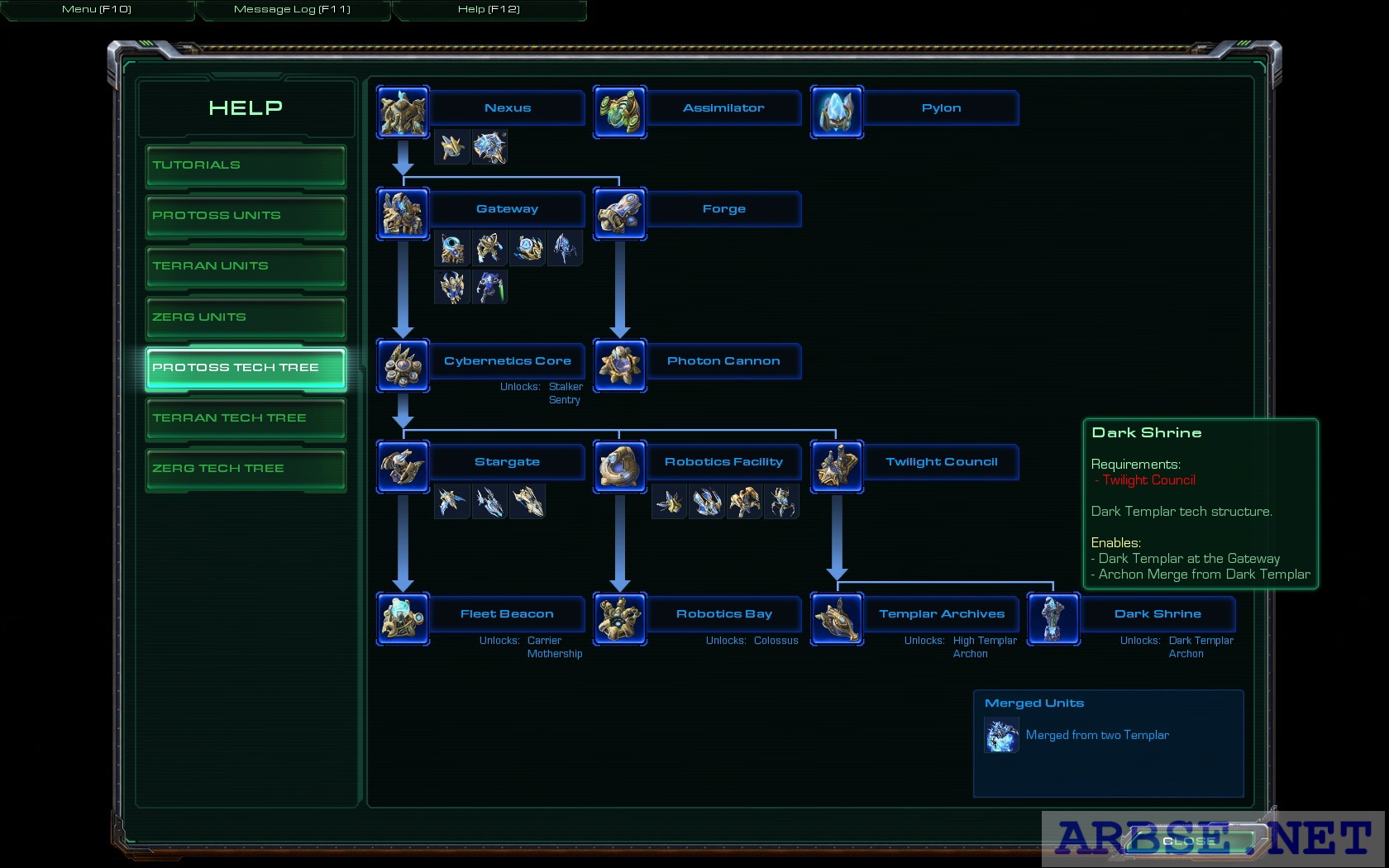
Task: Click 'Mothership' text under Fleet Beacon
Action: [x=555, y=654]
